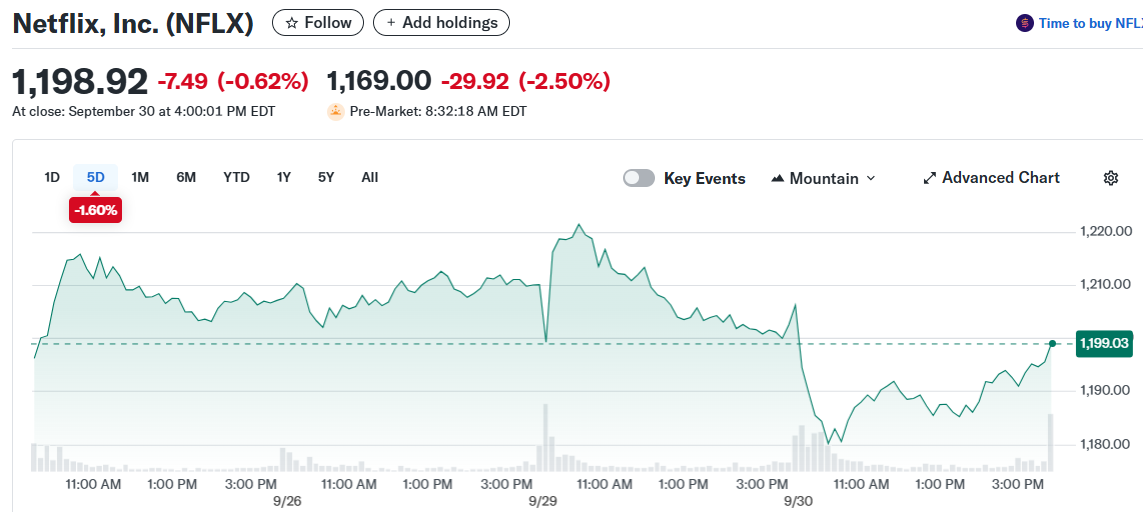Select the 1D time range tab
The width and height of the screenshot is (1143, 512).
[52, 178]
